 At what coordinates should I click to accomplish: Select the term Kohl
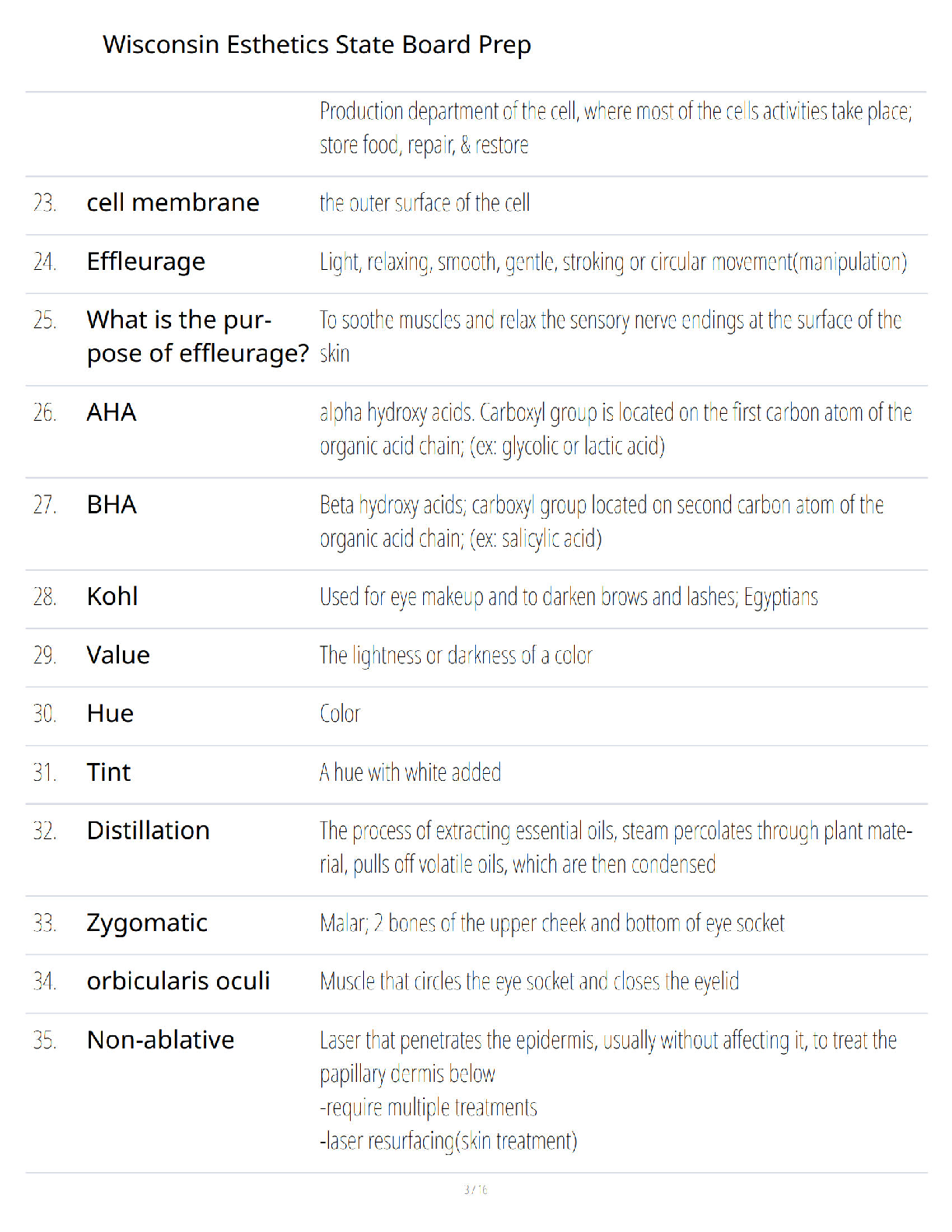coord(112,597)
